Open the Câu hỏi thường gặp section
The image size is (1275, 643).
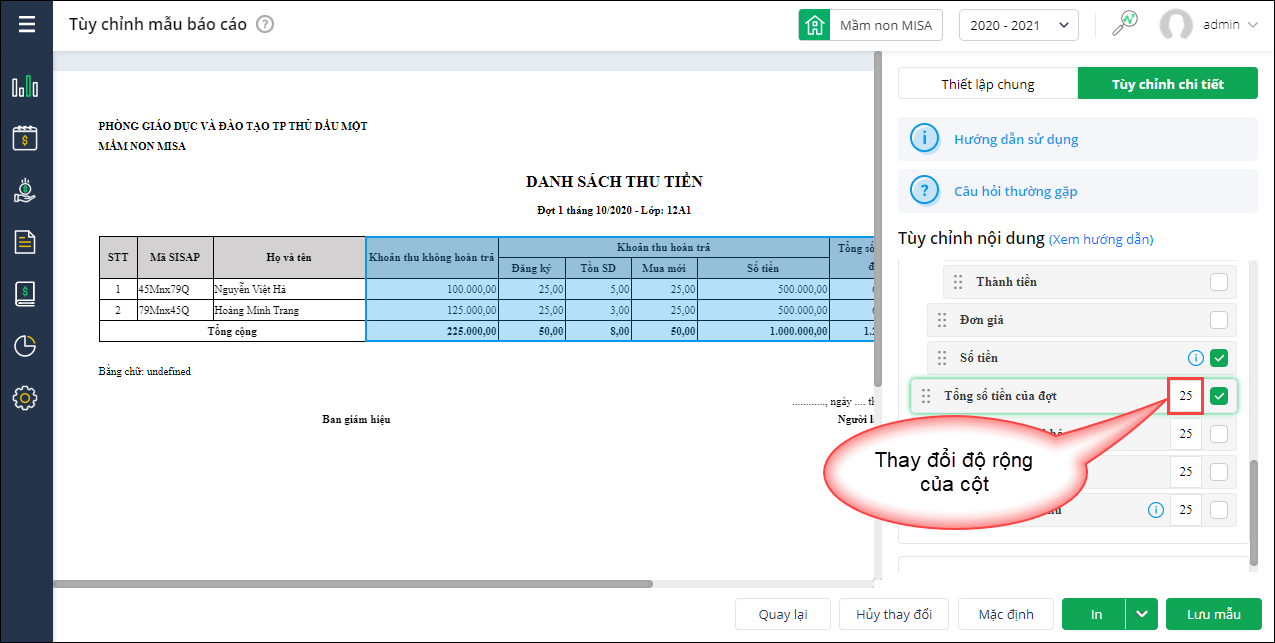[1078, 191]
